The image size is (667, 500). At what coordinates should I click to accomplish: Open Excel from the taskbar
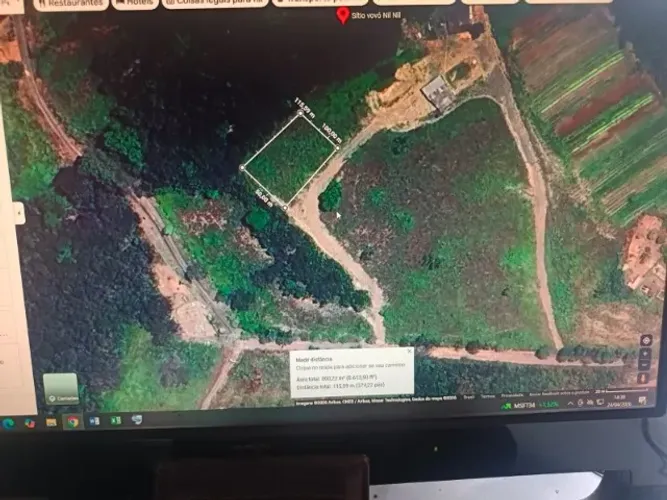[115, 420]
